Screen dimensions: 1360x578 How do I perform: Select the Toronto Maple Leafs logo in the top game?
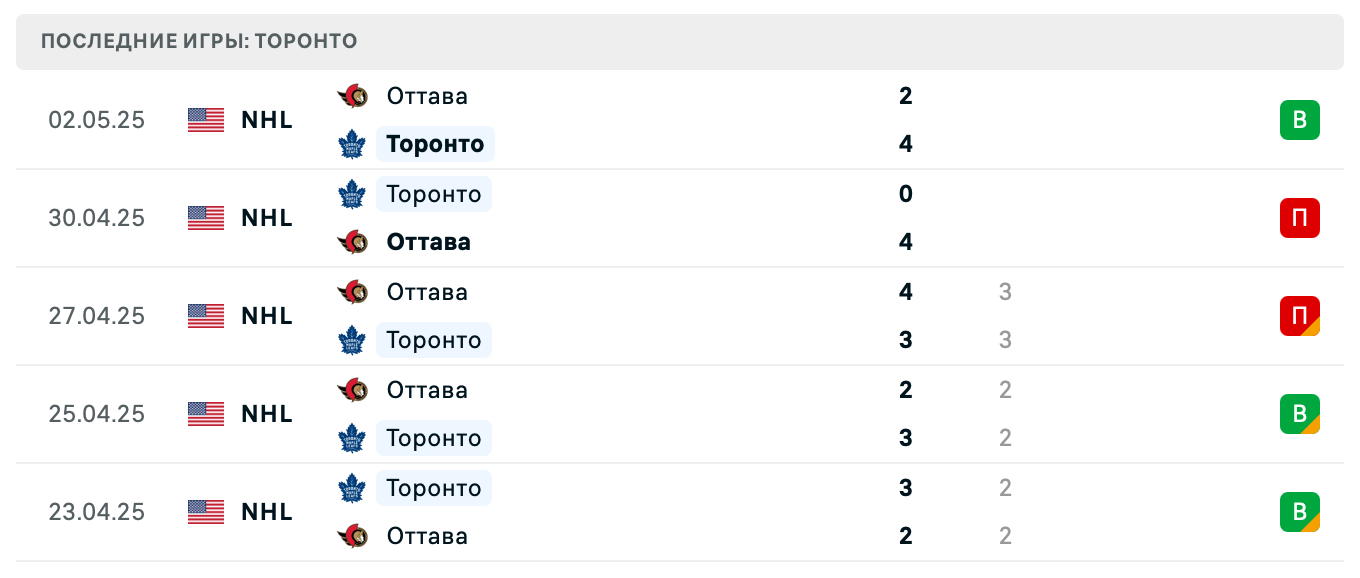point(353,144)
